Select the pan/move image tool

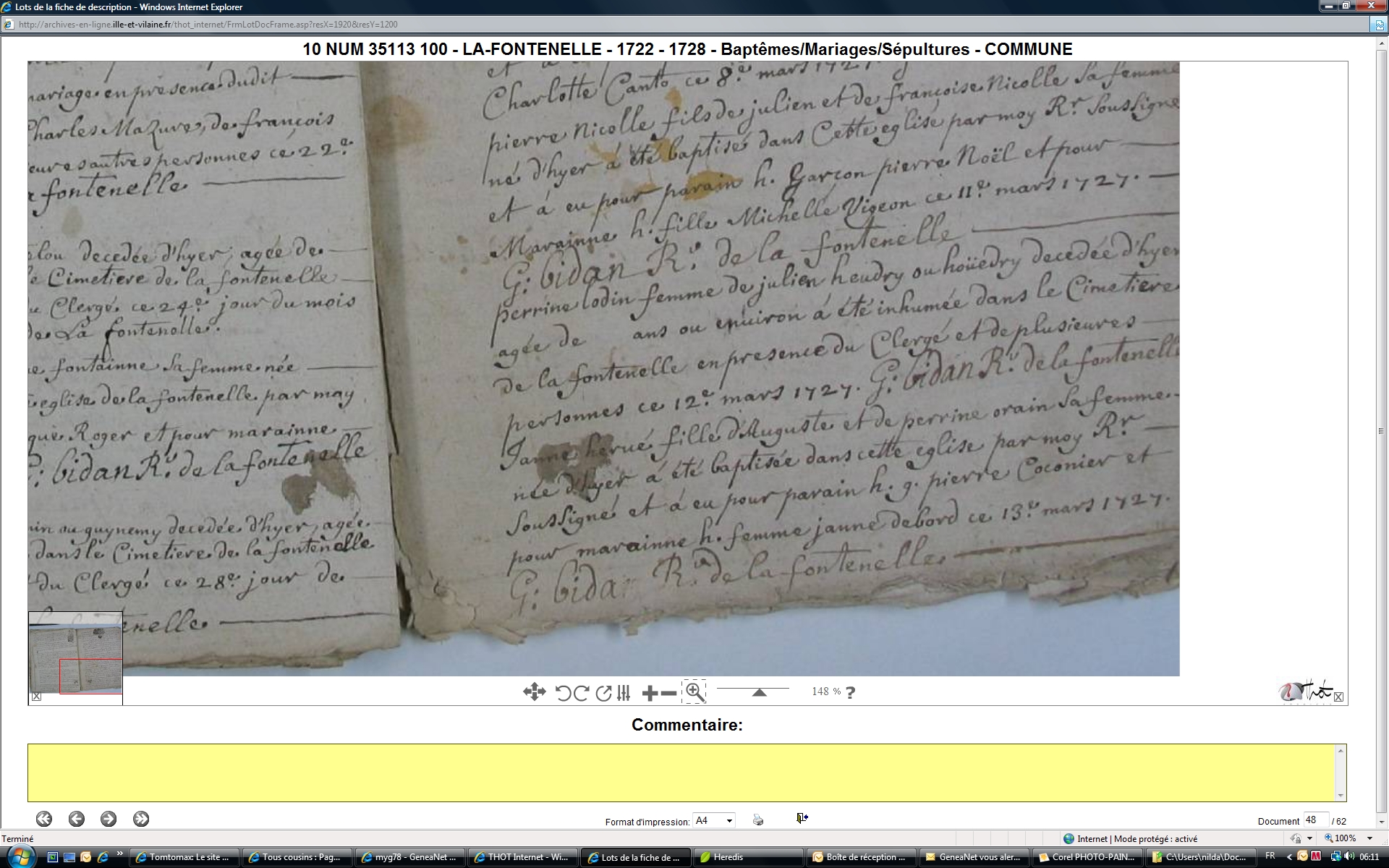coord(534,692)
